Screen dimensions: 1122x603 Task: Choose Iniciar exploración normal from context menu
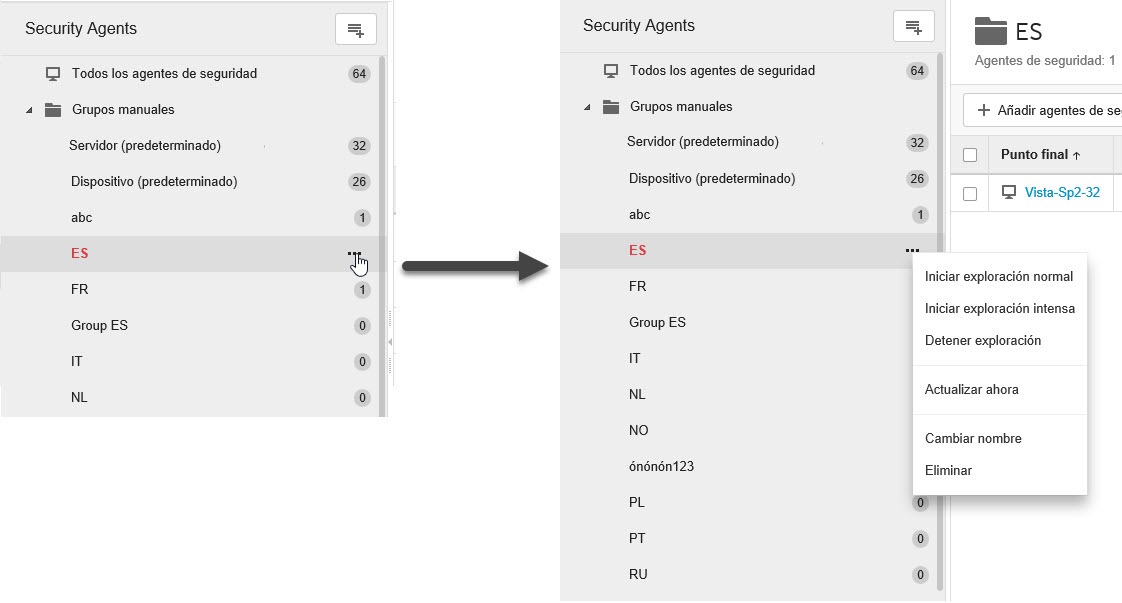click(998, 277)
